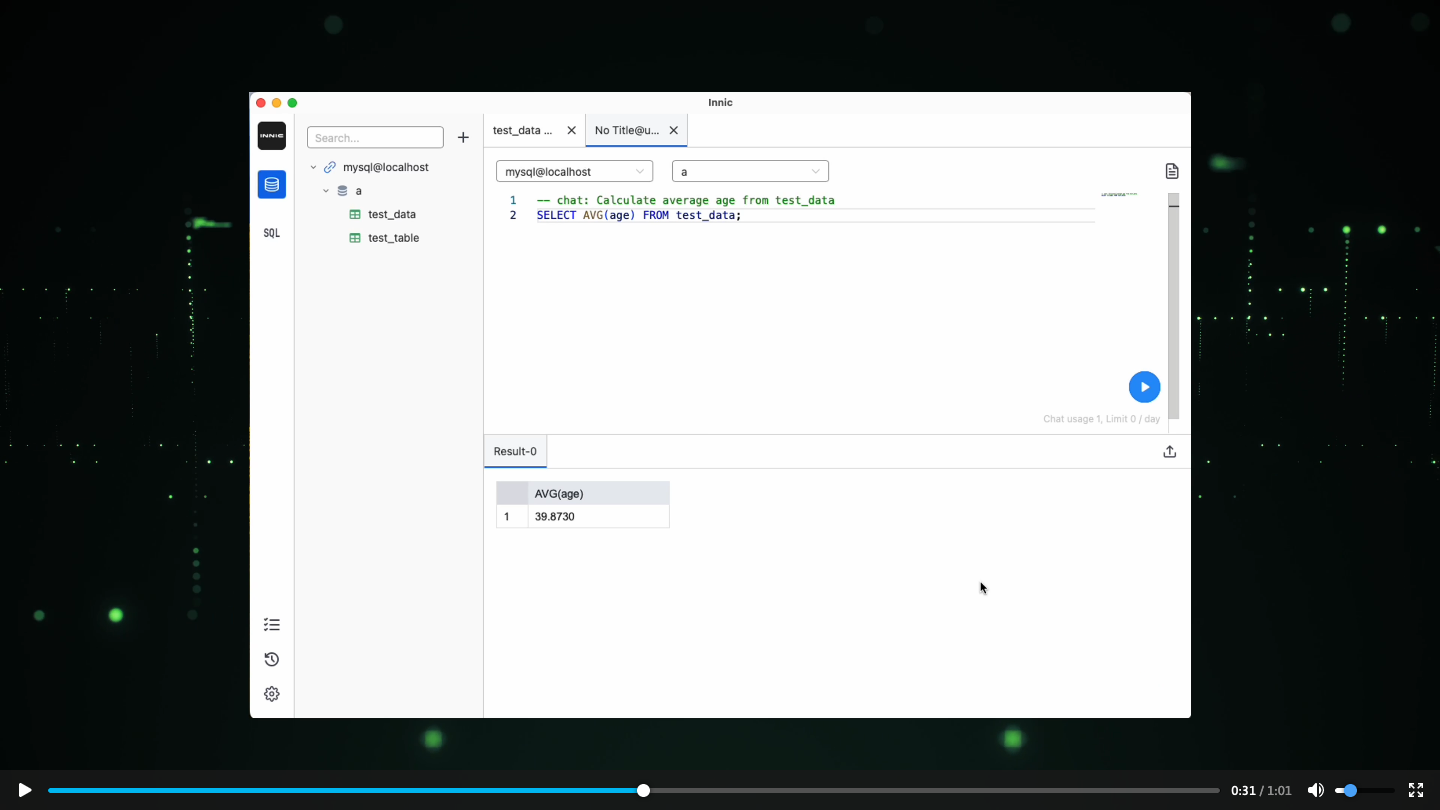The height and width of the screenshot is (810, 1440).
Task: Open the database 'a' dropdown
Action: [750, 172]
